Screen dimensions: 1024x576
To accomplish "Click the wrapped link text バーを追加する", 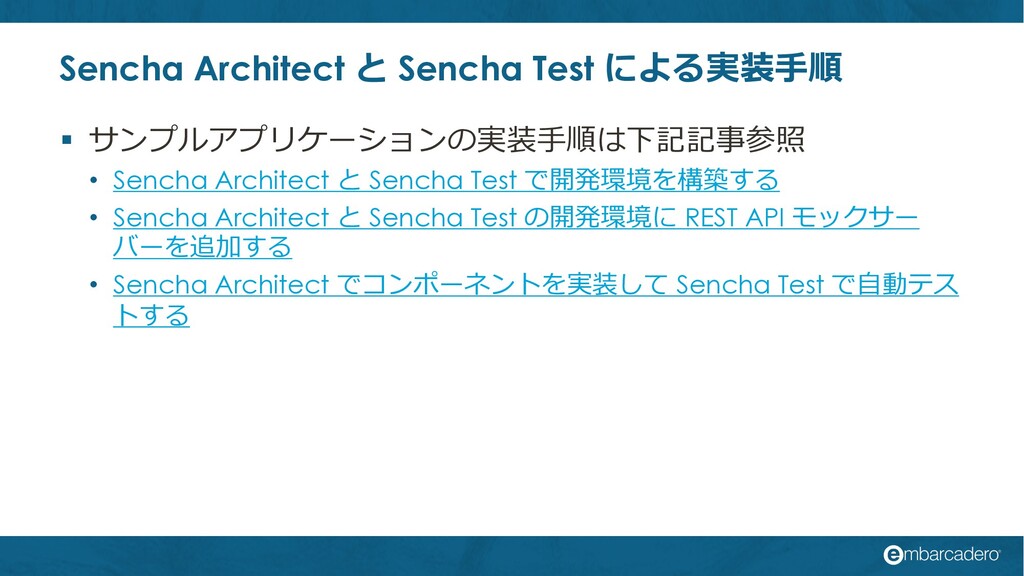I will click(202, 247).
